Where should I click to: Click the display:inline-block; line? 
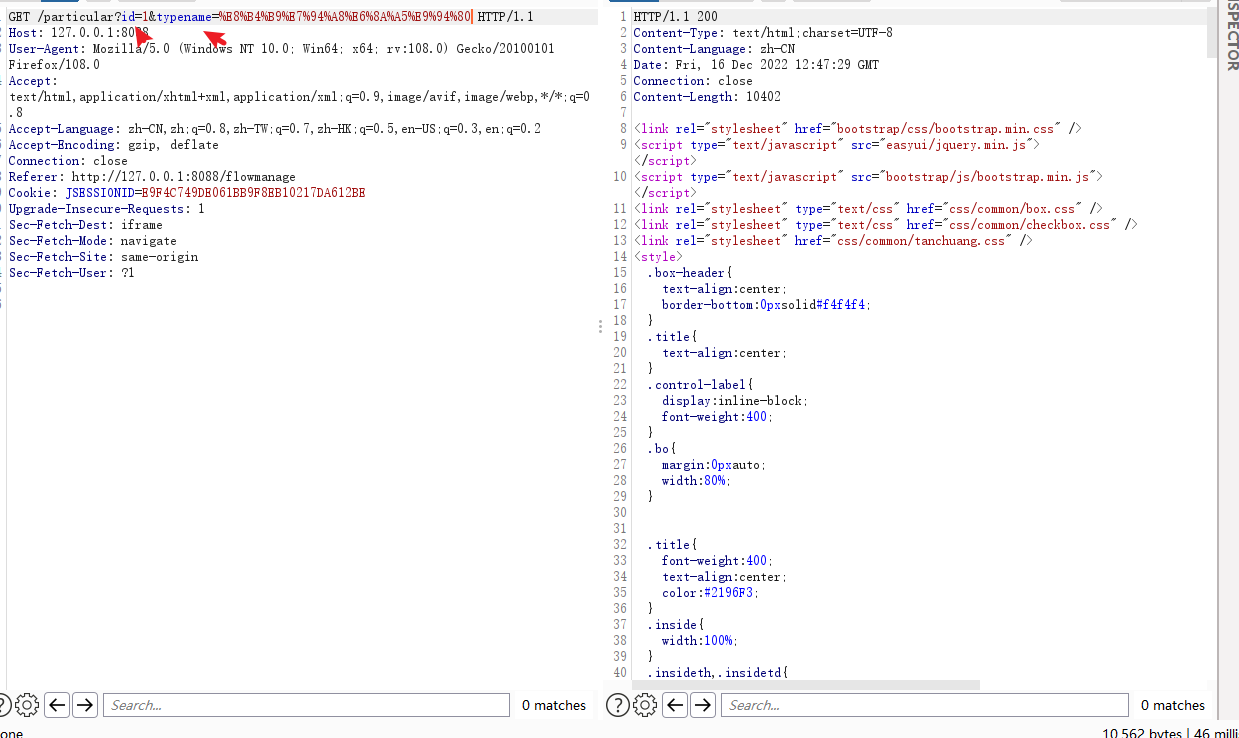[734, 401]
